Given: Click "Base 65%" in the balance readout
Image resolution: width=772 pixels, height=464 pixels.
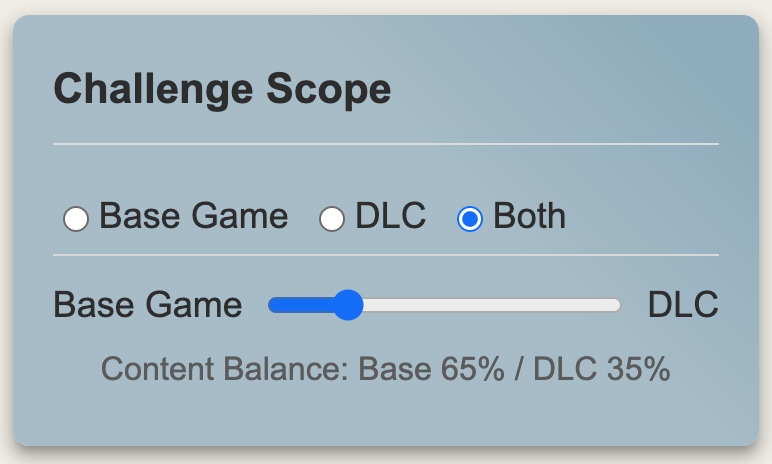Looking at the screenshot, I should [x=431, y=369].
